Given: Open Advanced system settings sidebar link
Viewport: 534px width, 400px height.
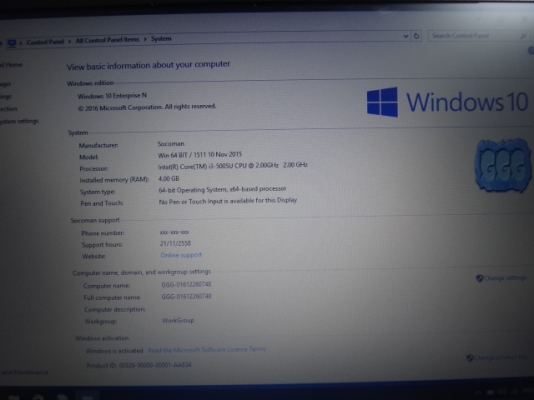Looking at the screenshot, I should [19, 121].
